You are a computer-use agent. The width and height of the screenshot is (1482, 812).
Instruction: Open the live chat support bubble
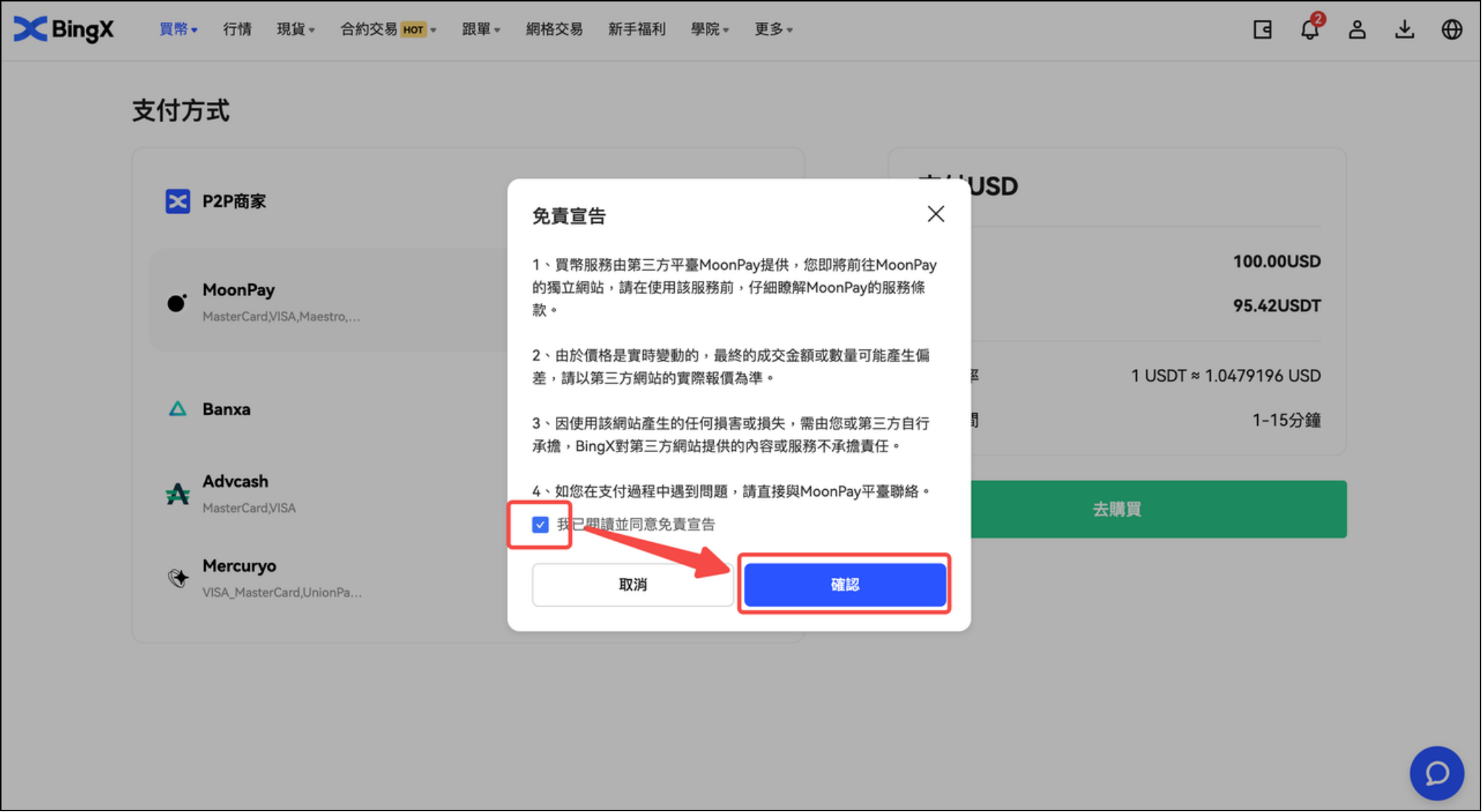(1437, 773)
